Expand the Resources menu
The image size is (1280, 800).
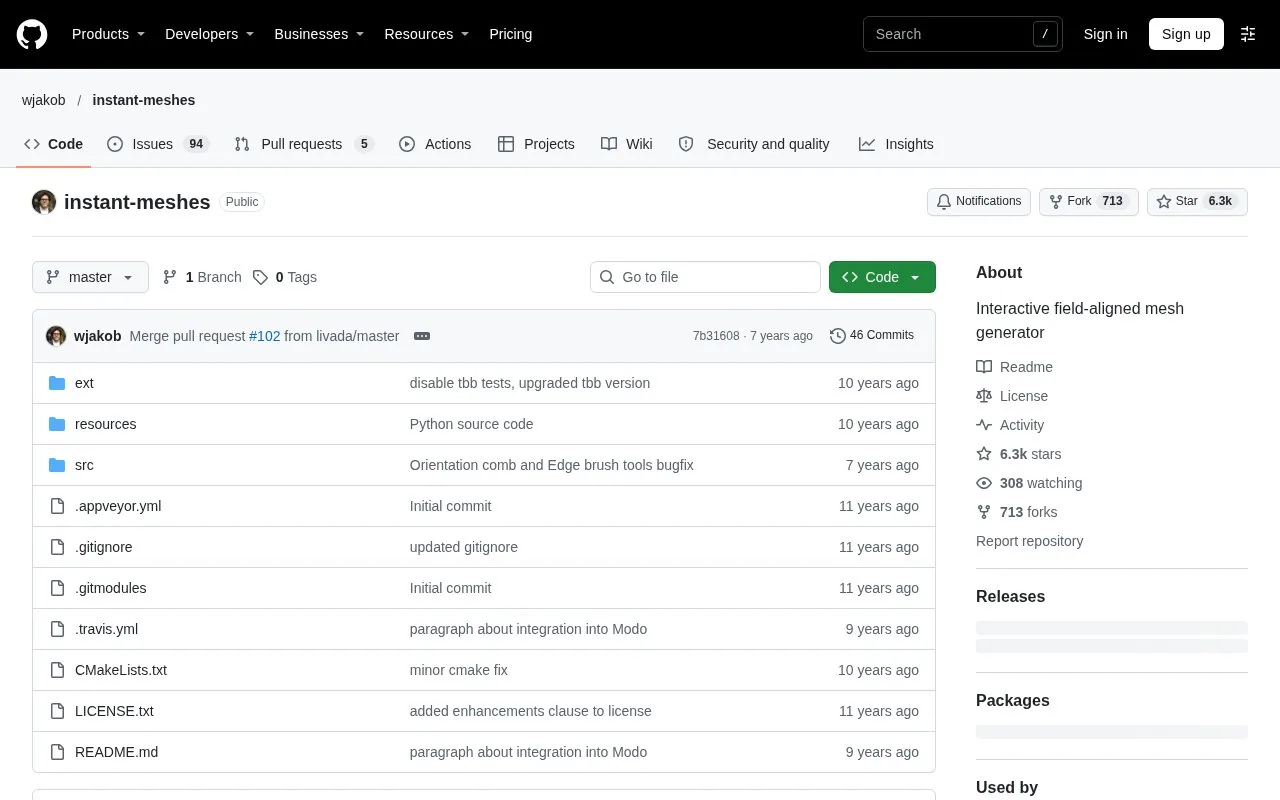click(428, 34)
